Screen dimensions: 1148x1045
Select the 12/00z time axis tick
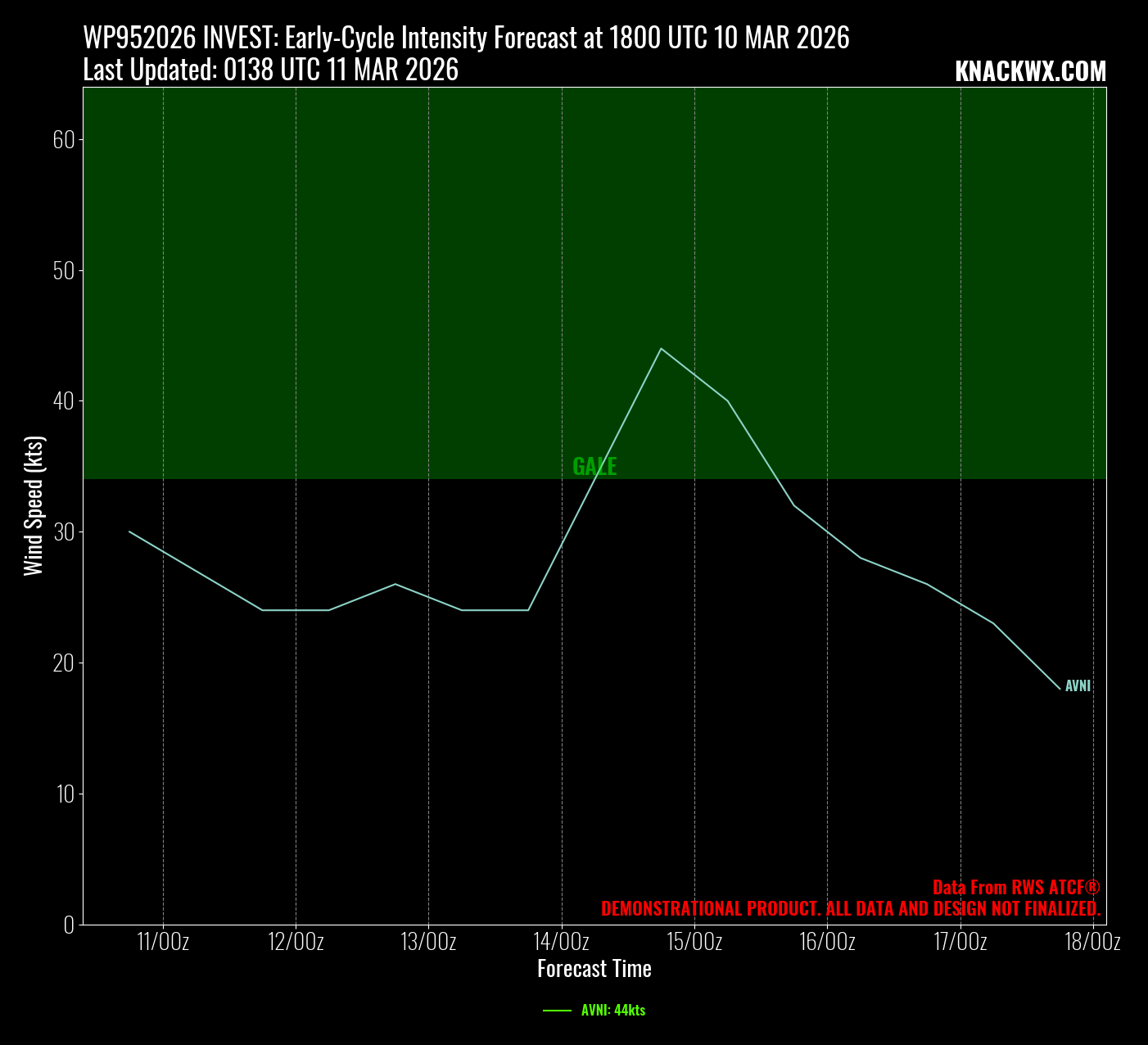pyautogui.click(x=296, y=942)
